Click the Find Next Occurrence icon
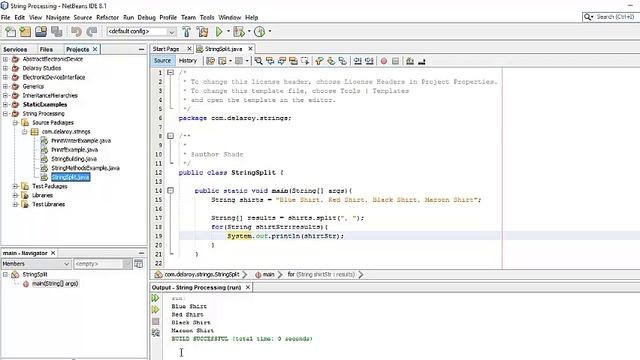Screen dimensions: 640x360 pyautogui.click(x=282, y=61)
